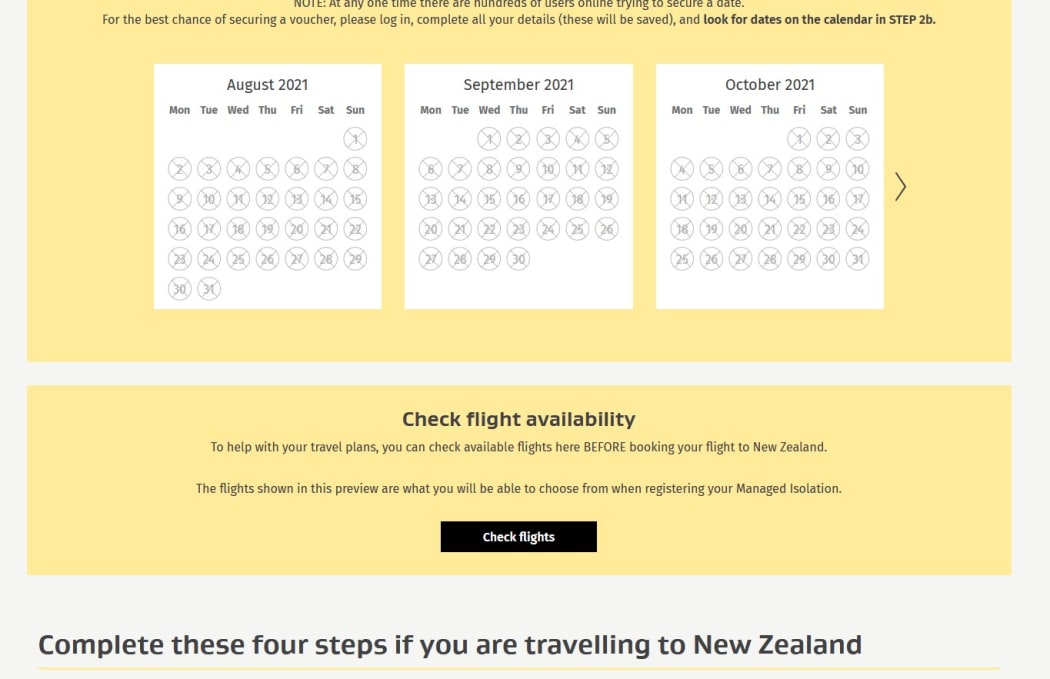Pick September 19 as a date
The image size is (1050, 679).
606,199
